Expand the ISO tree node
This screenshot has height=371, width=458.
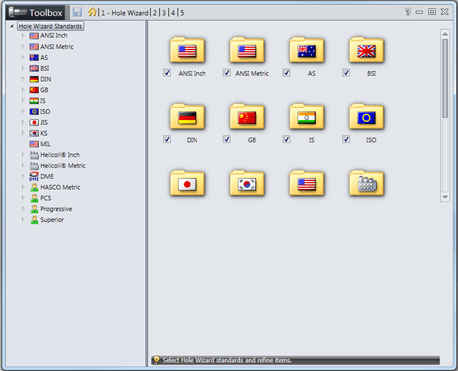(x=23, y=111)
